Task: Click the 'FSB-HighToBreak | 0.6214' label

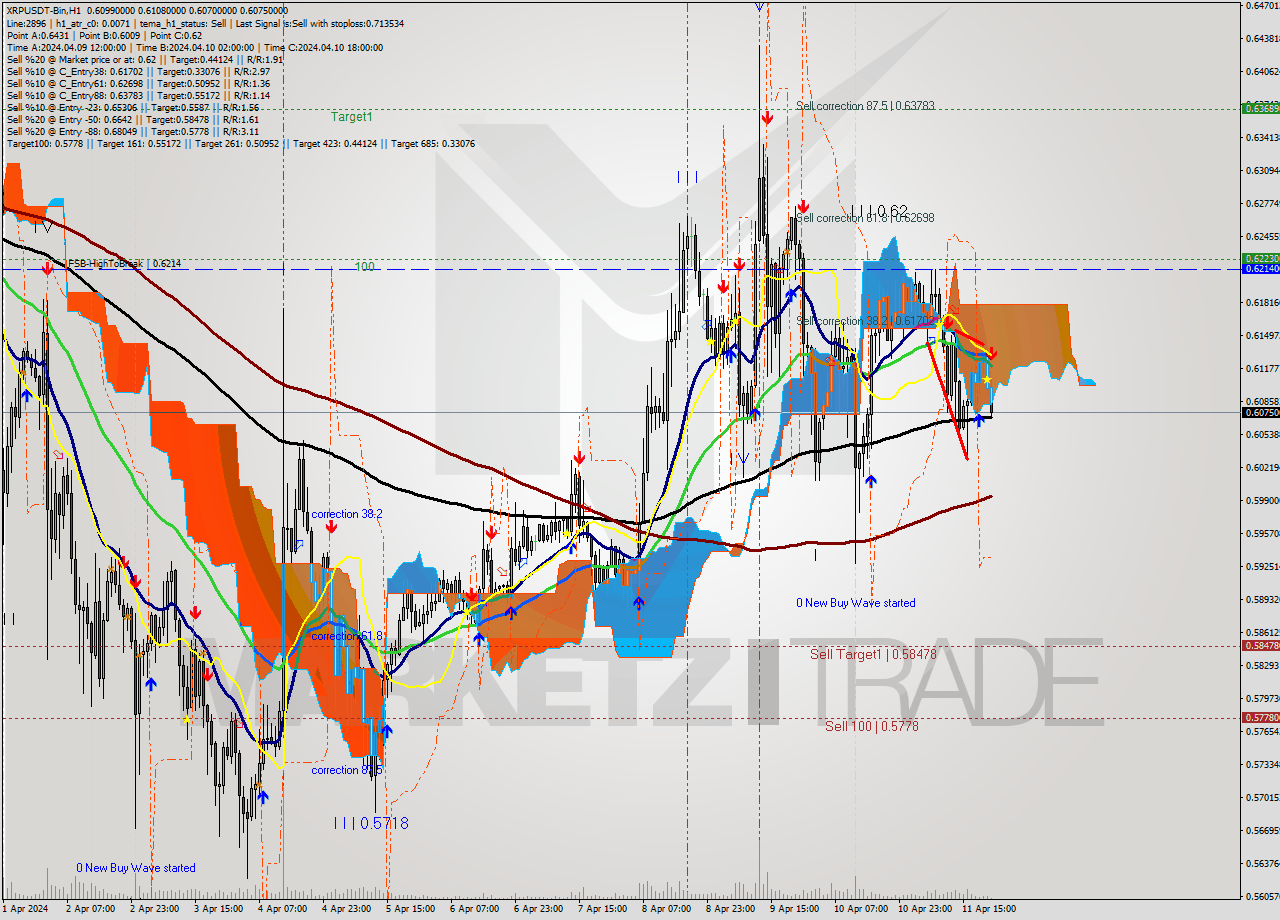Action: click(x=124, y=263)
